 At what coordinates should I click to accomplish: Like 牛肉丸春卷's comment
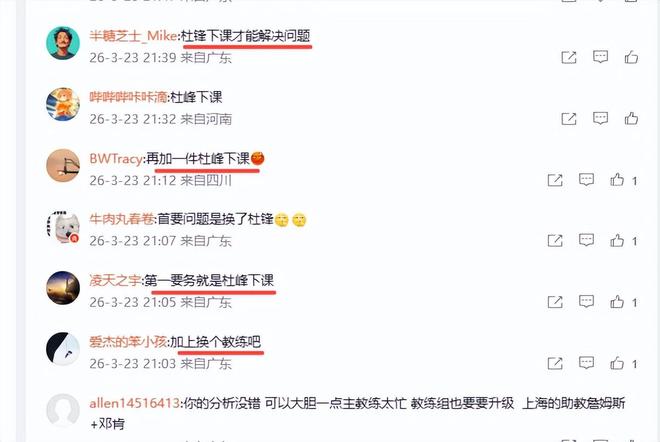coord(617,240)
